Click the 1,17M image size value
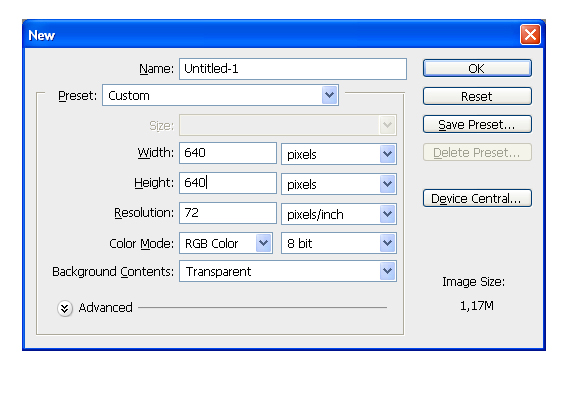This screenshot has height=399, width=567. (x=477, y=306)
